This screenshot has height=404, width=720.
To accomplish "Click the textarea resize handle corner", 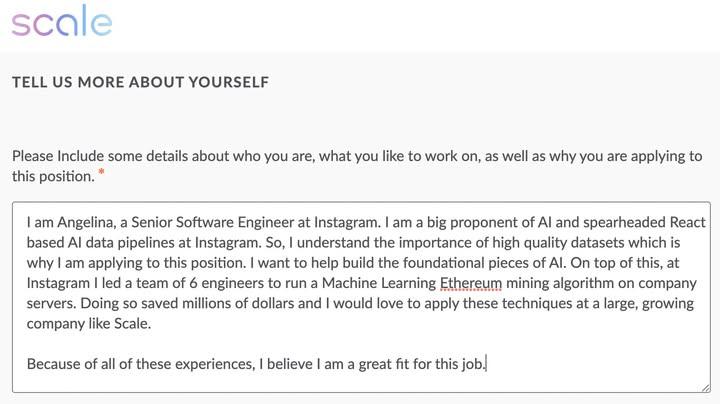I will 704,387.
